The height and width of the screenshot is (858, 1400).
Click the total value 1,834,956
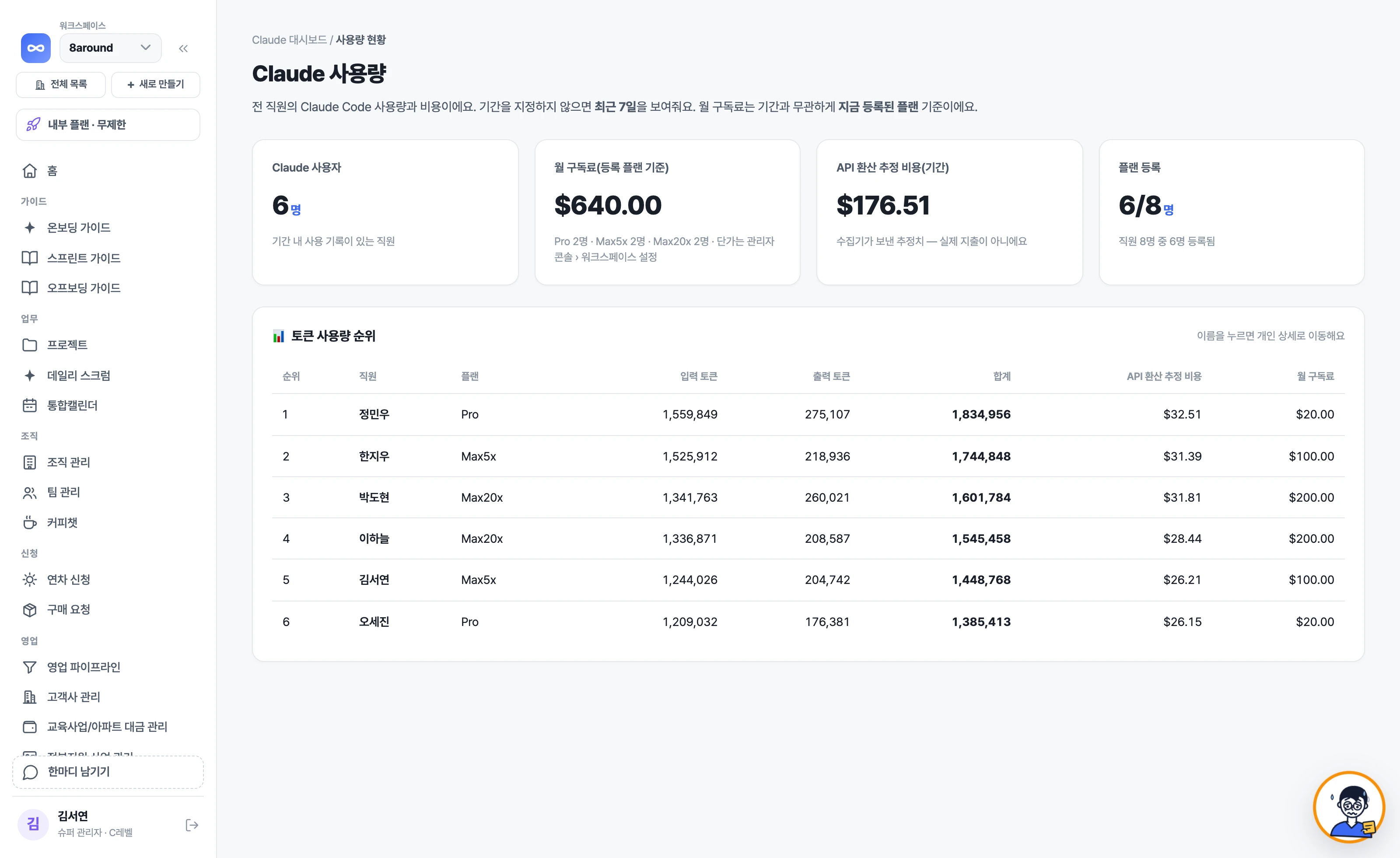981,415
